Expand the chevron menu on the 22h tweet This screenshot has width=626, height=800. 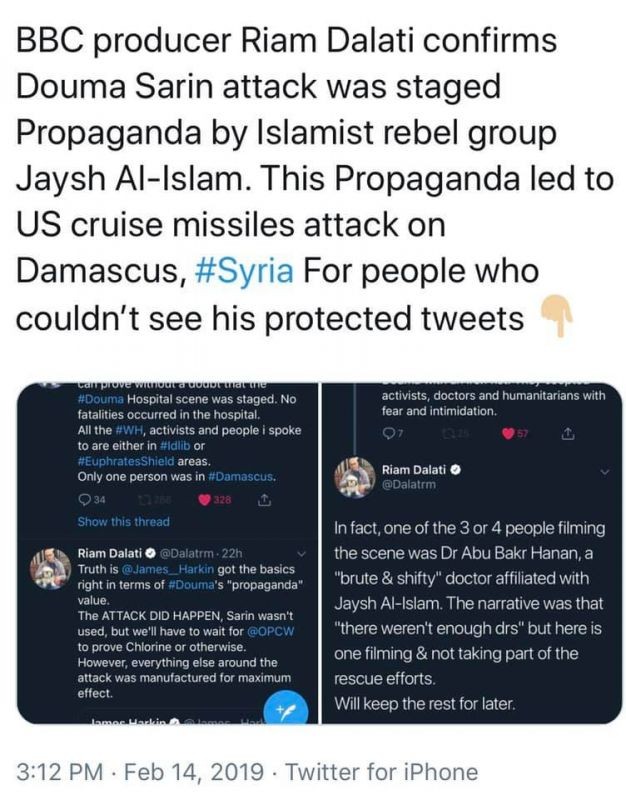(x=303, y=553)
